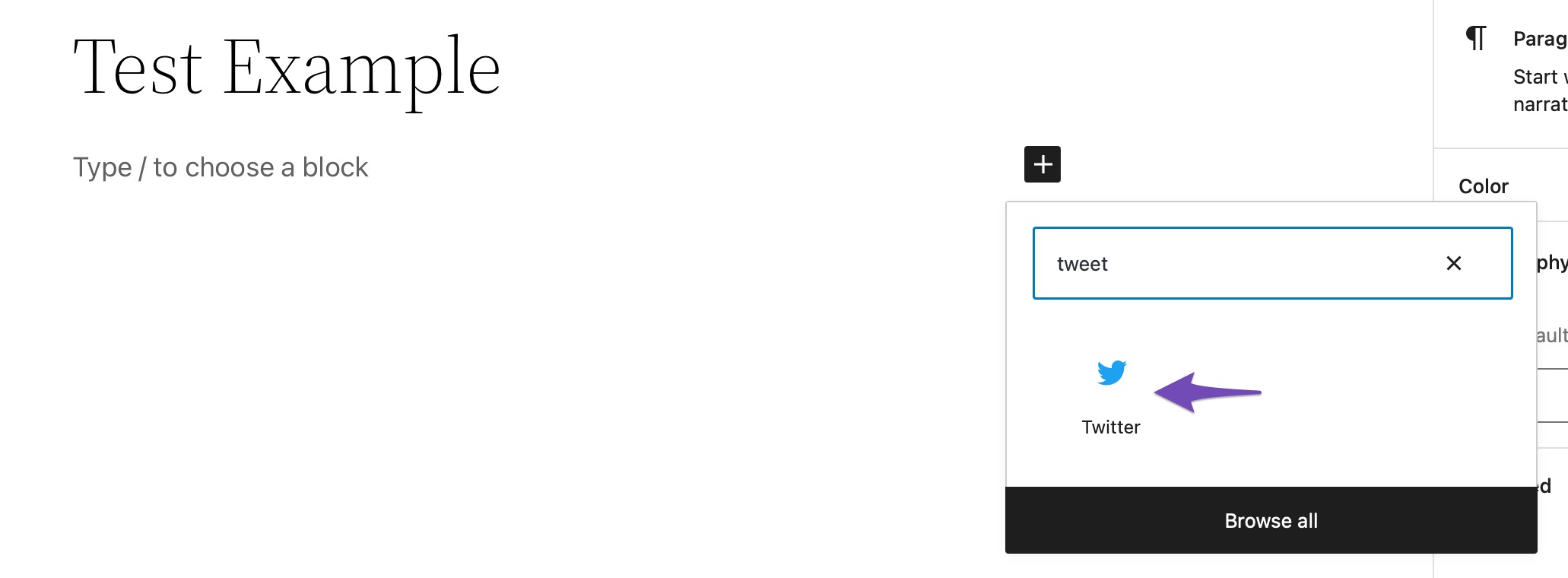The image size is (1568, 578).
Task: Click the Paragraph block name in sidebar
Action: (x=1540, y=39)
